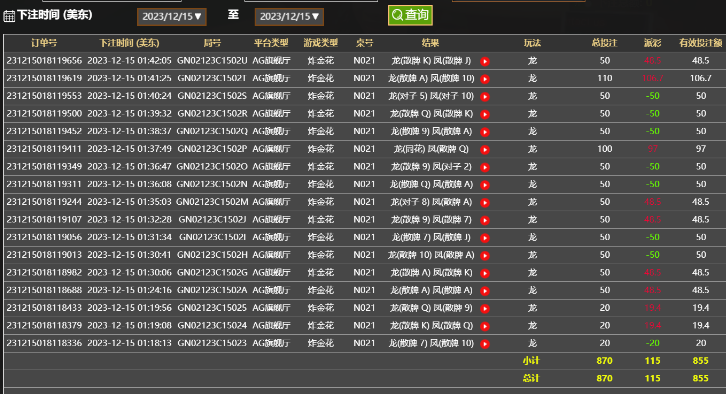Click payout 106.7 in red
Screen dimensions: 726x394
[x=652, y=78]
